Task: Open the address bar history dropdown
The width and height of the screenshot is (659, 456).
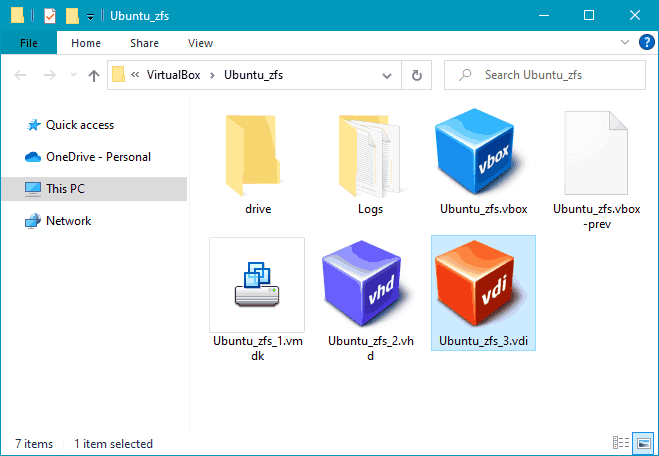Action: tap(387, 76)
